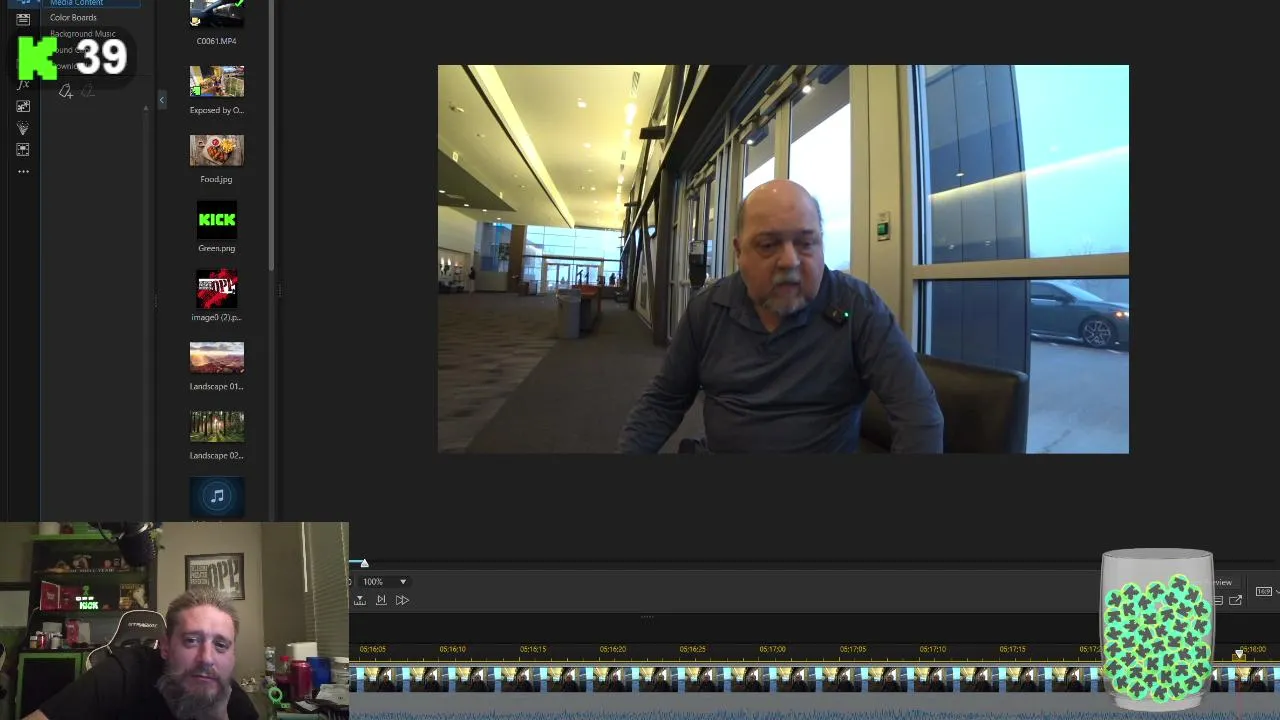Viewport: 1280px width, 720px height.
Task: Select the audio clip music note thumbnail
Action: [x=217, y=496]
